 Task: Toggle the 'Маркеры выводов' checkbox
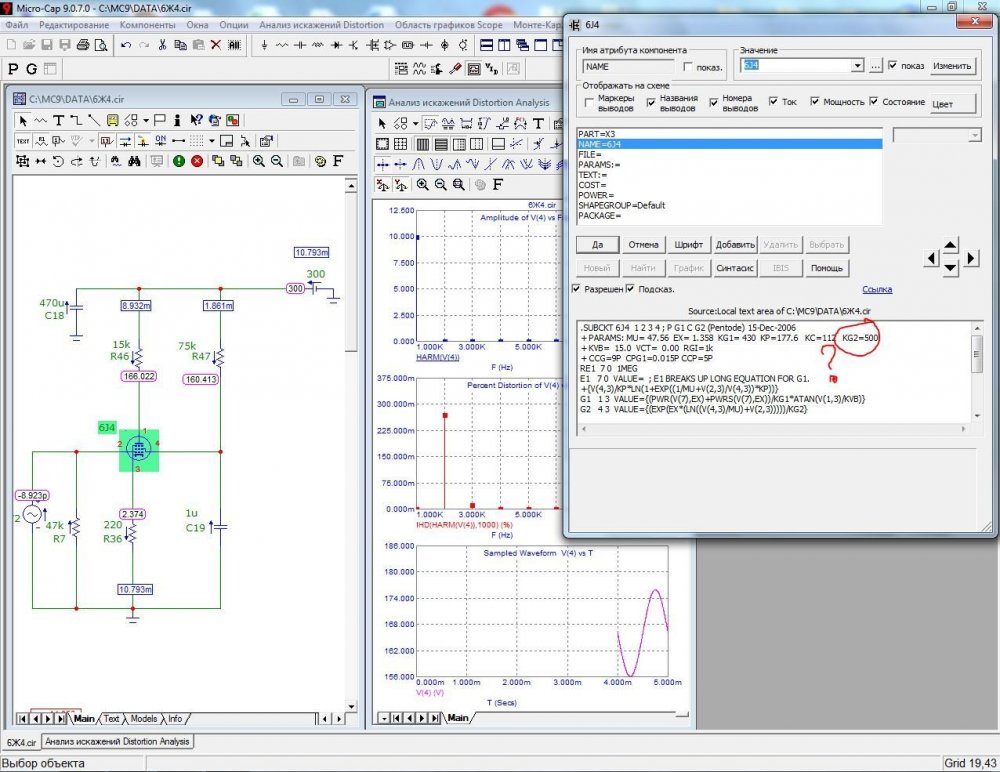[x=589, y=102]
